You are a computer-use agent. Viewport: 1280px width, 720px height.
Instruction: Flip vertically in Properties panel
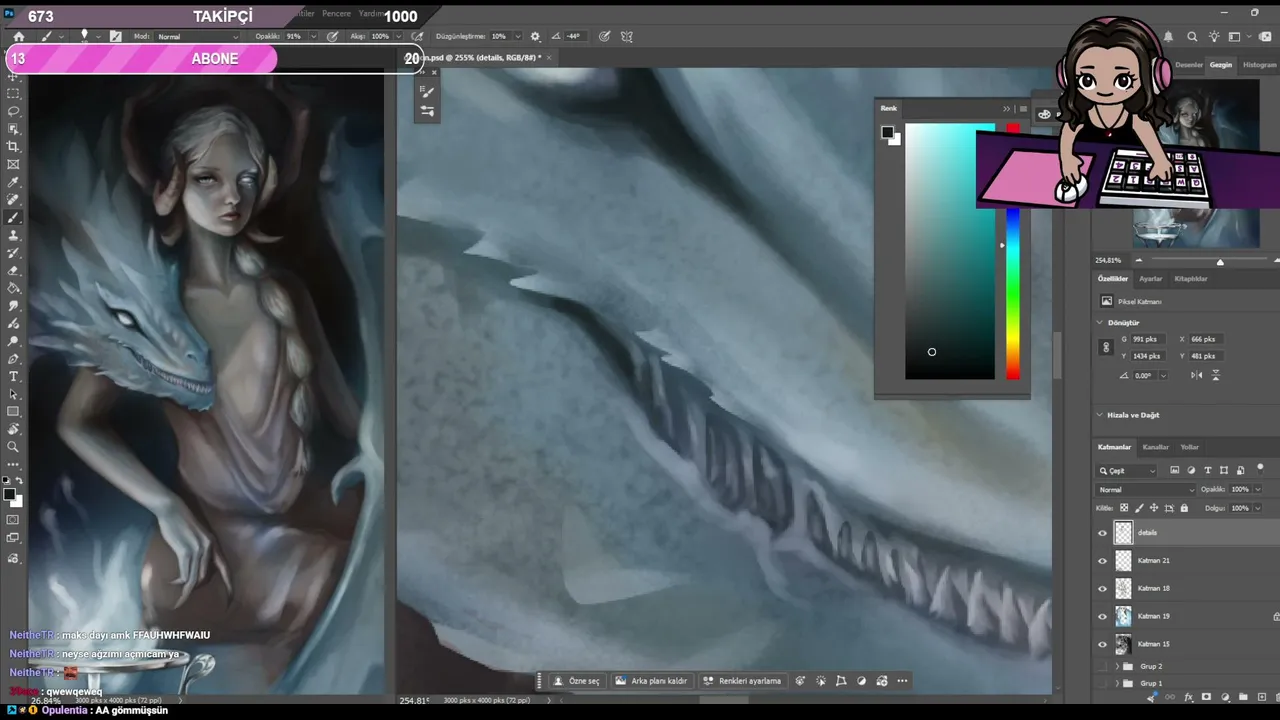[x=1216, y=375]
